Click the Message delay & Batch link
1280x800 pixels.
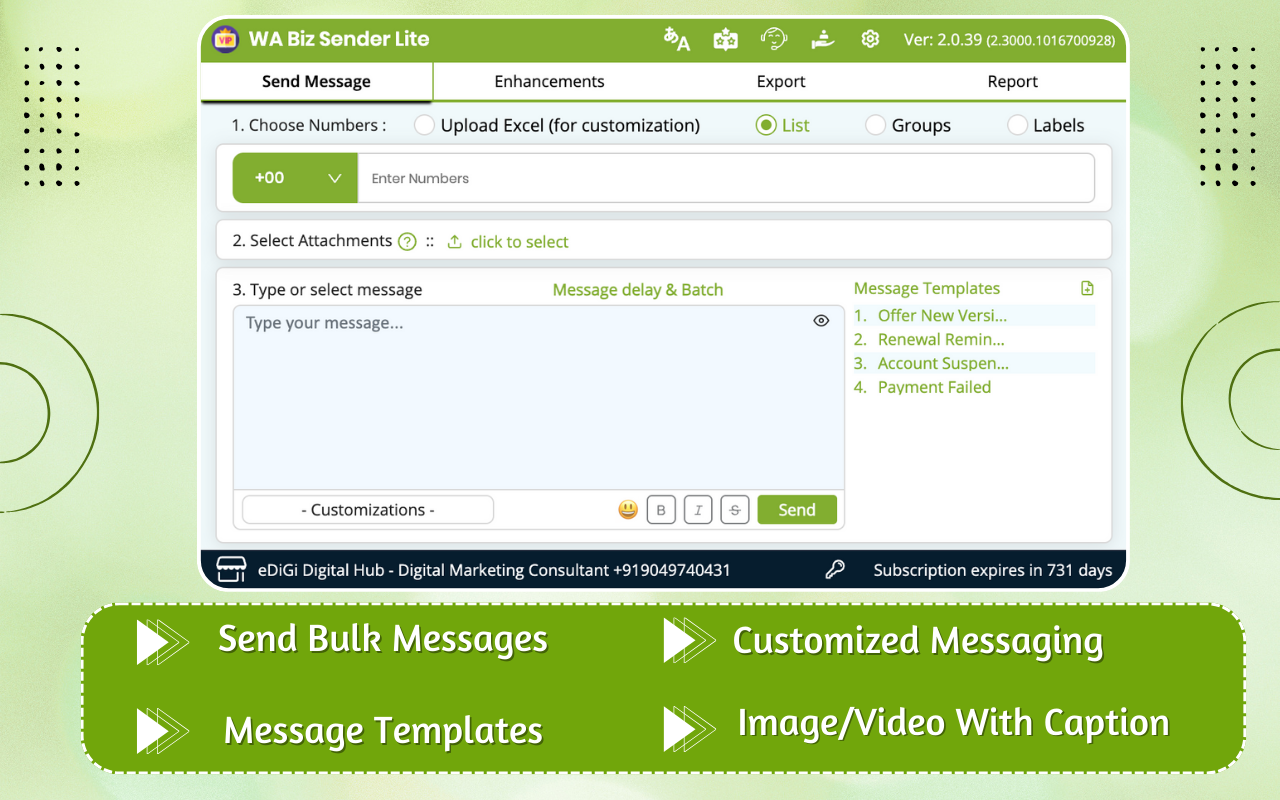[637, 289]
